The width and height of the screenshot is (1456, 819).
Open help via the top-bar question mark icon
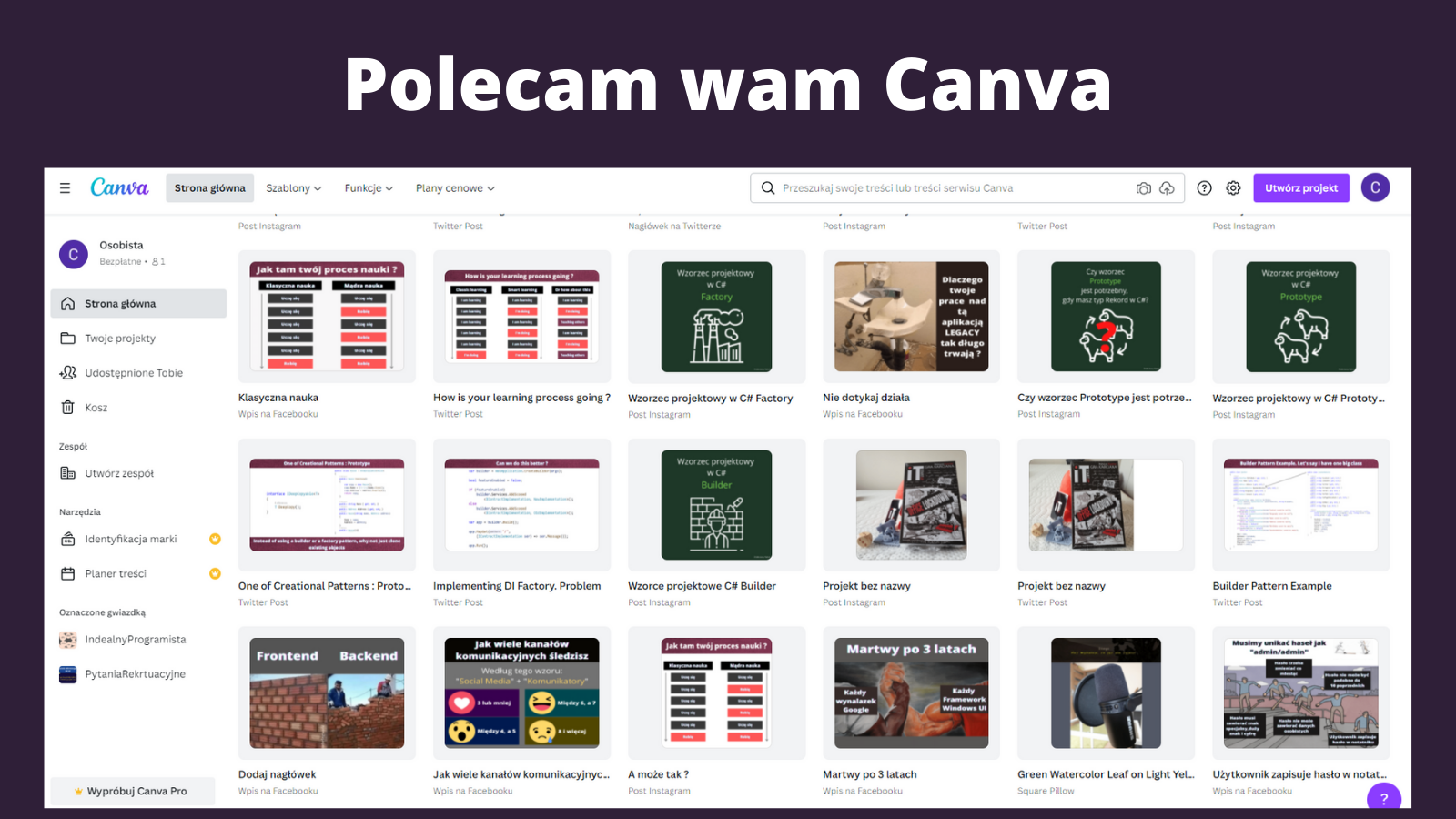click(1204, 188)
